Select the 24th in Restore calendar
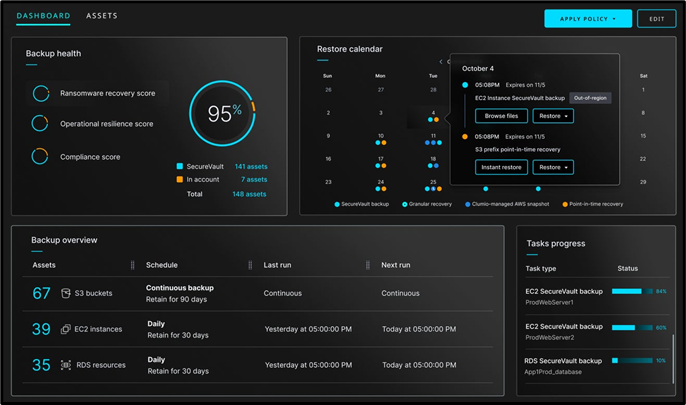The width and height of the screenshot is (686, 405). click(381, 185)
